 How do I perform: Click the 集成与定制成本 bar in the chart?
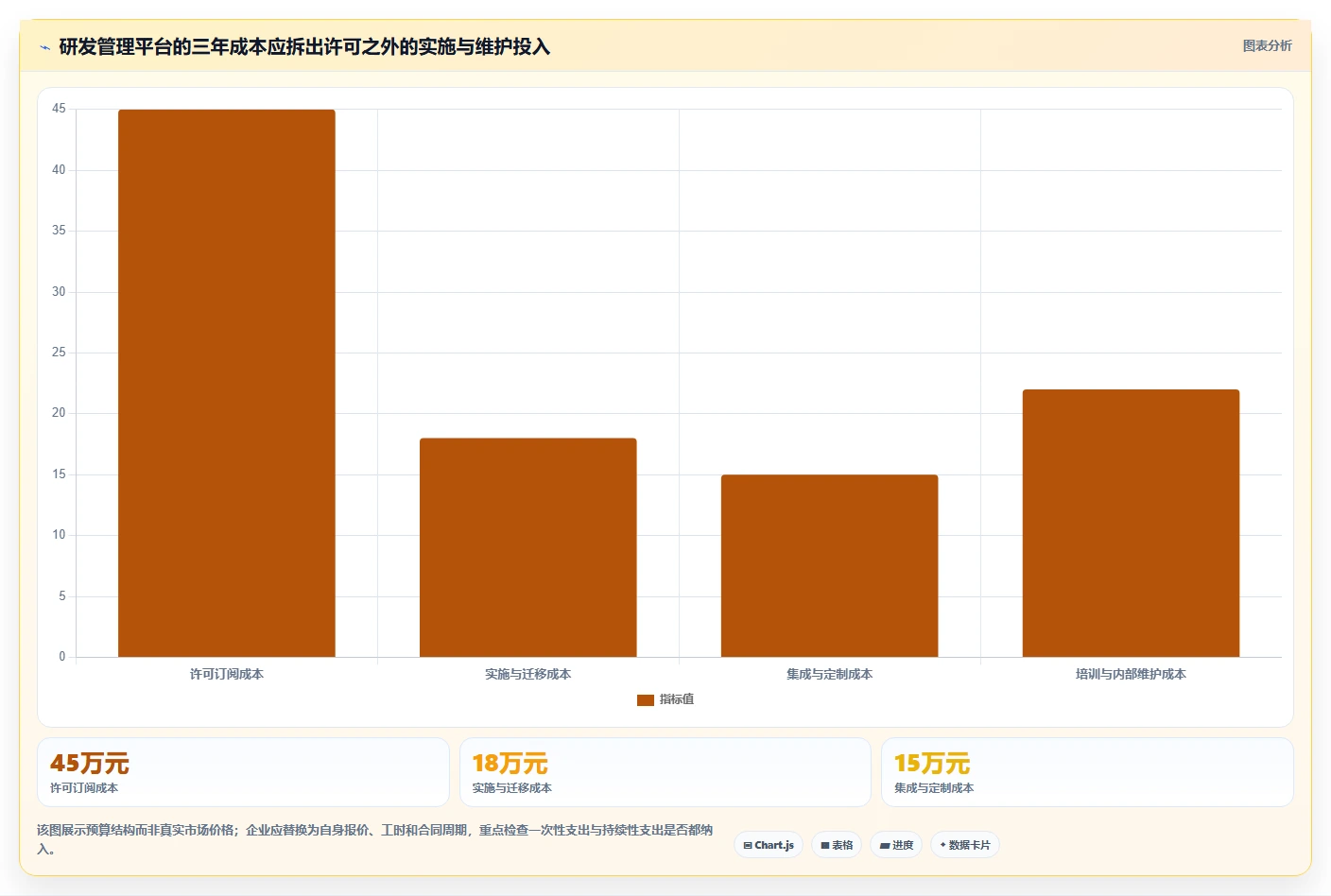tap(830, 565)
